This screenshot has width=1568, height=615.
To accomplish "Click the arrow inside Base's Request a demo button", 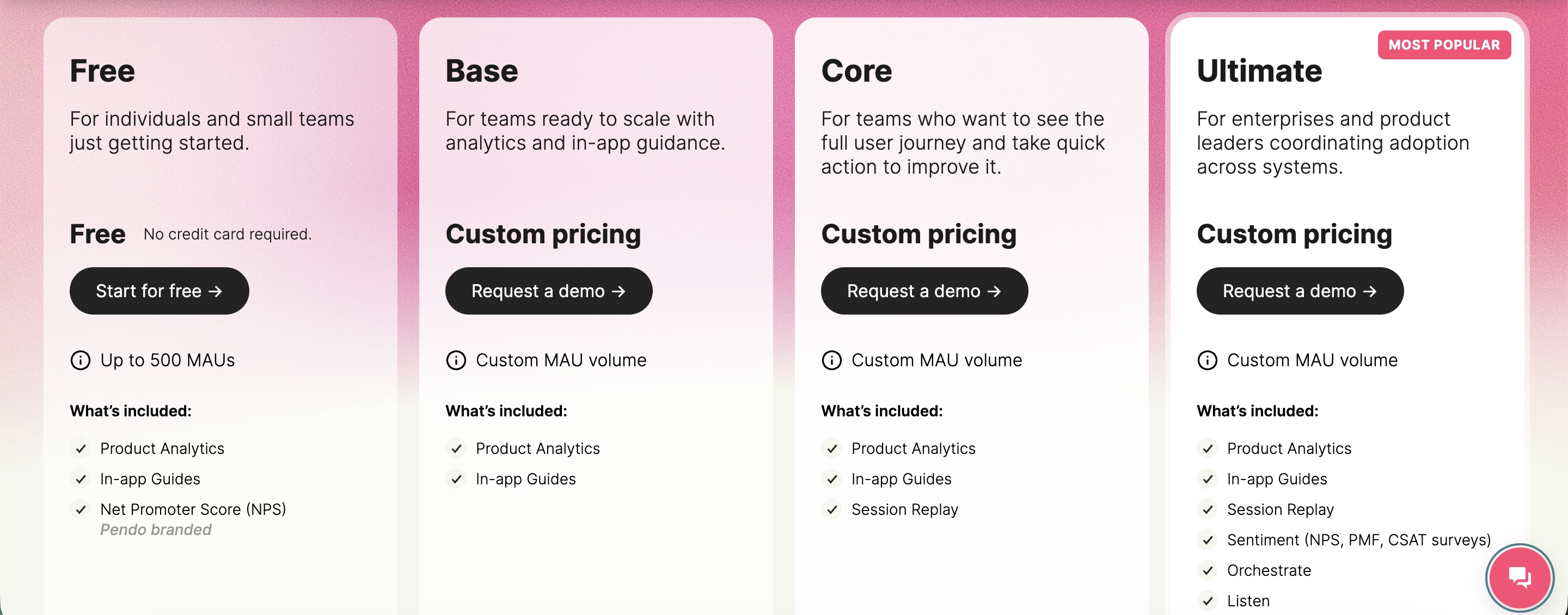I will tap(619, 291).
